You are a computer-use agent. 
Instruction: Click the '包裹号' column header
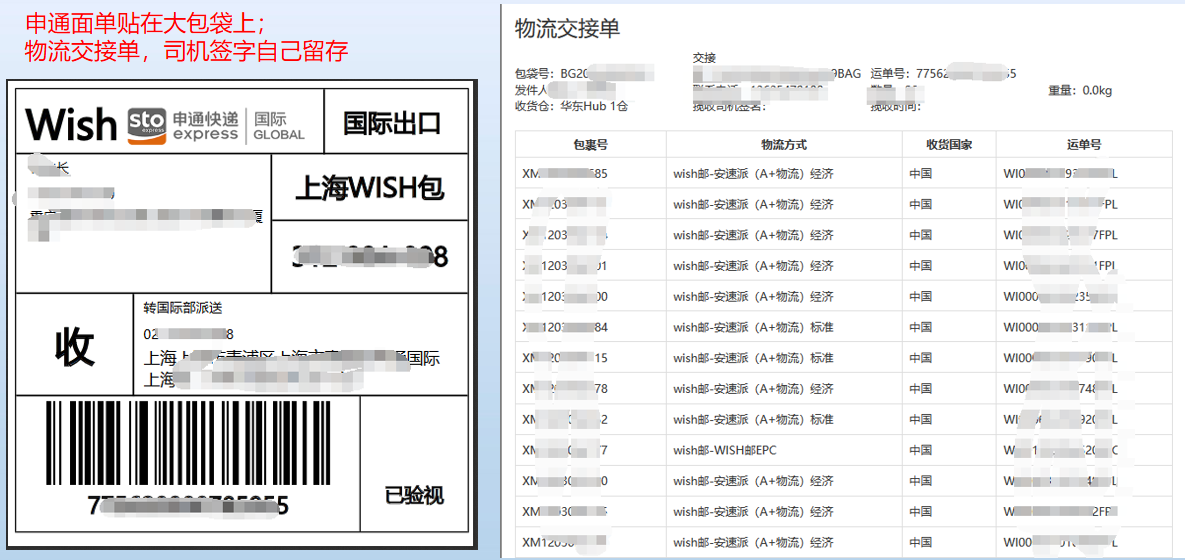point(591,144)
